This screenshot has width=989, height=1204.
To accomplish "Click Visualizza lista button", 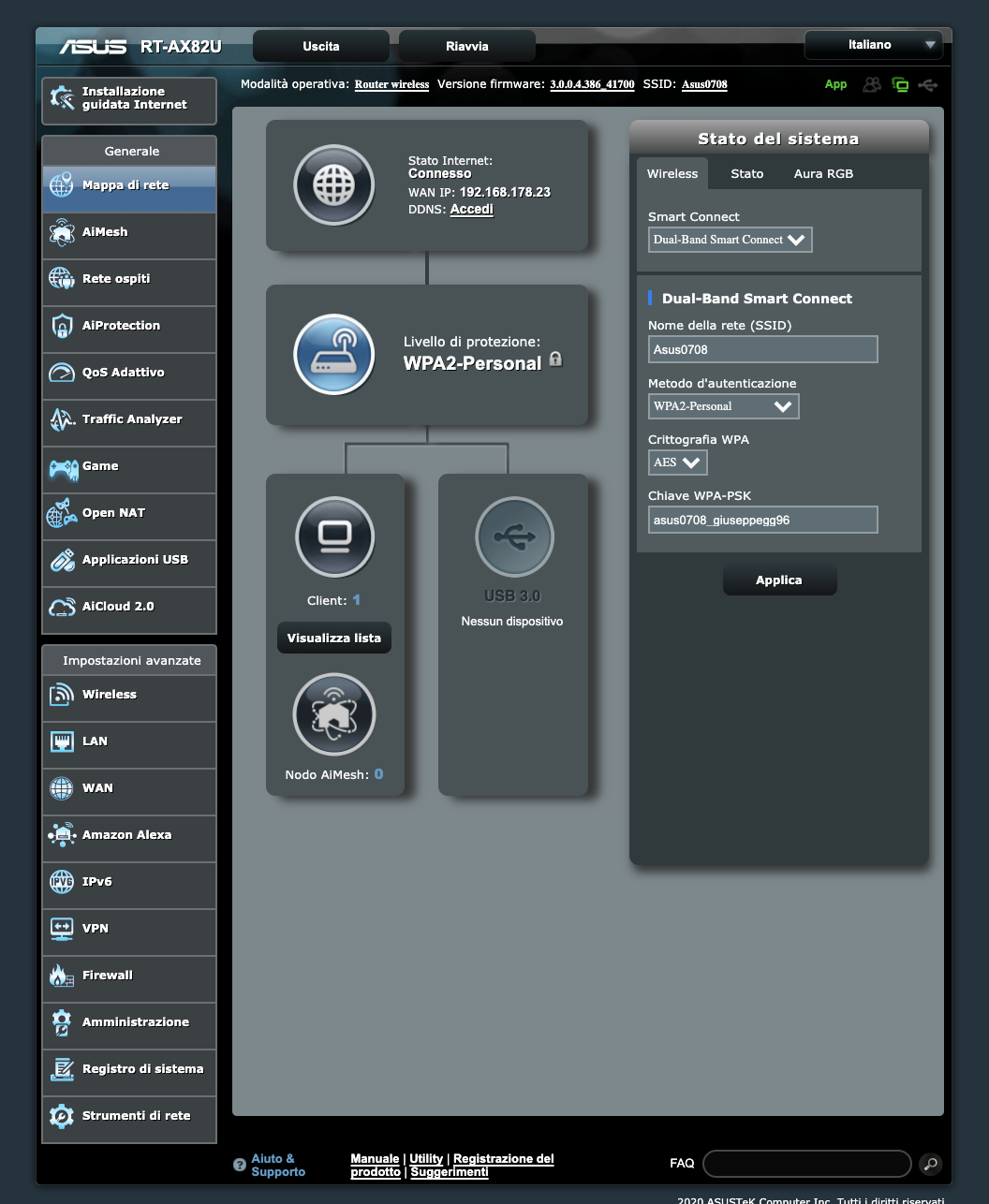I will [334, 639].
